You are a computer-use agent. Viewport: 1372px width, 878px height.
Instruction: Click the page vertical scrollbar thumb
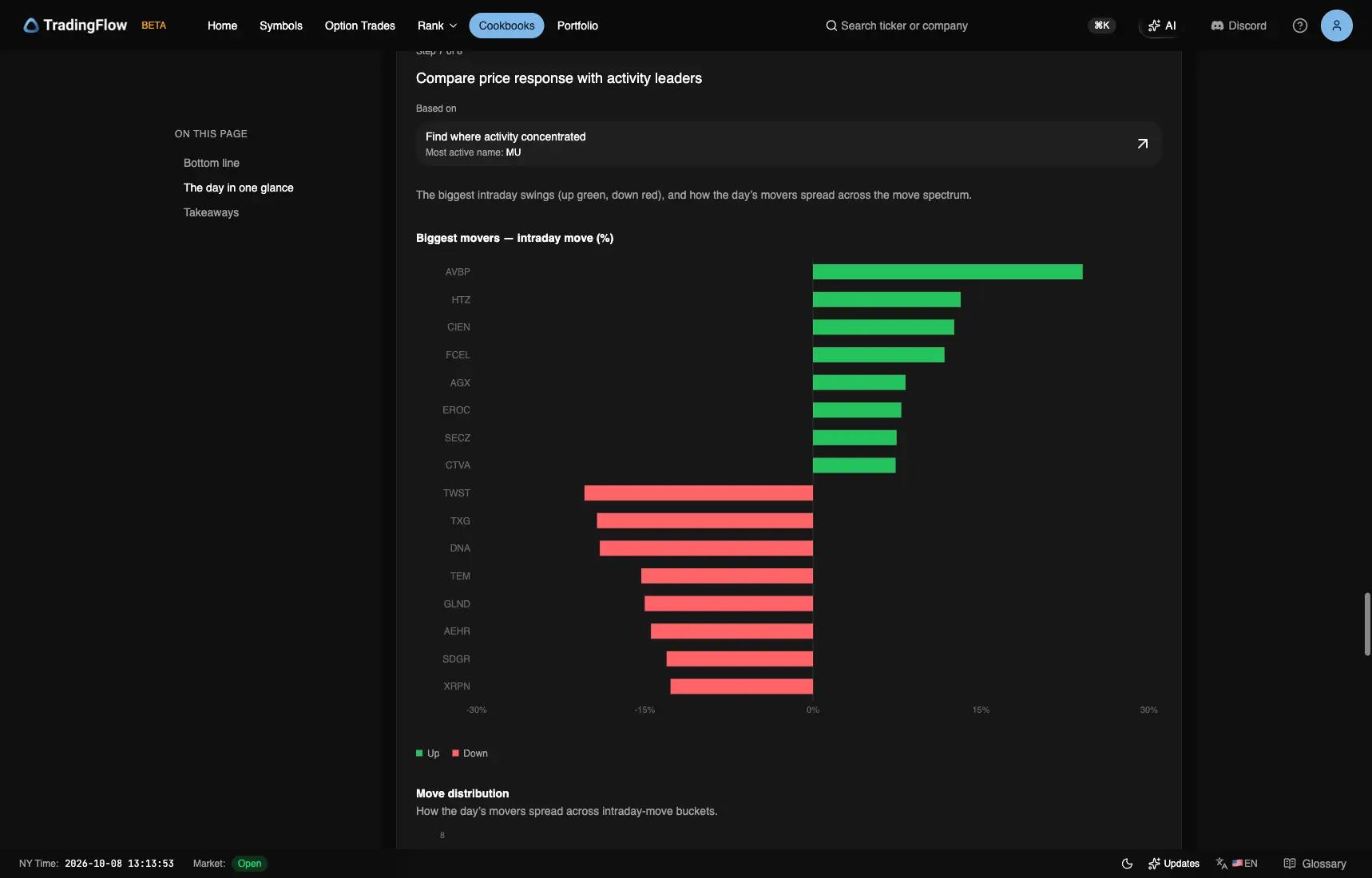(x=1367, y=624)
